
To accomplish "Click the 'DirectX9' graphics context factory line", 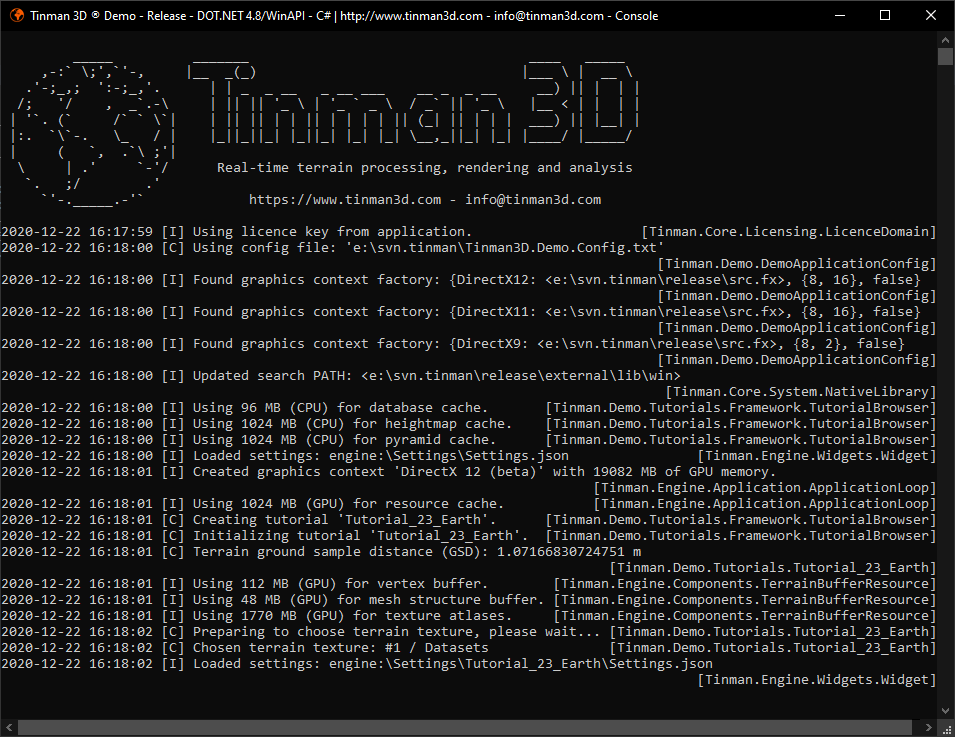I will click(453, 344).
